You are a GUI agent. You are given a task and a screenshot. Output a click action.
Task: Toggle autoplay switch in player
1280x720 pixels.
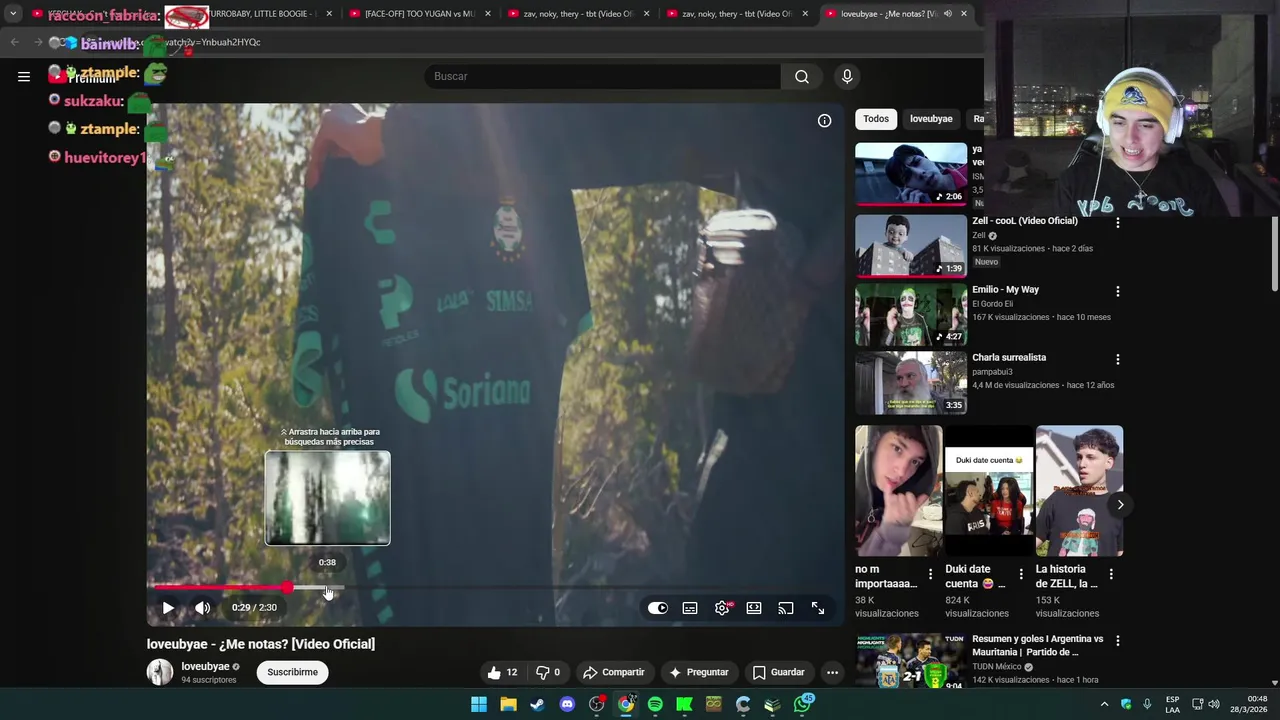click(x=658, y=608)
